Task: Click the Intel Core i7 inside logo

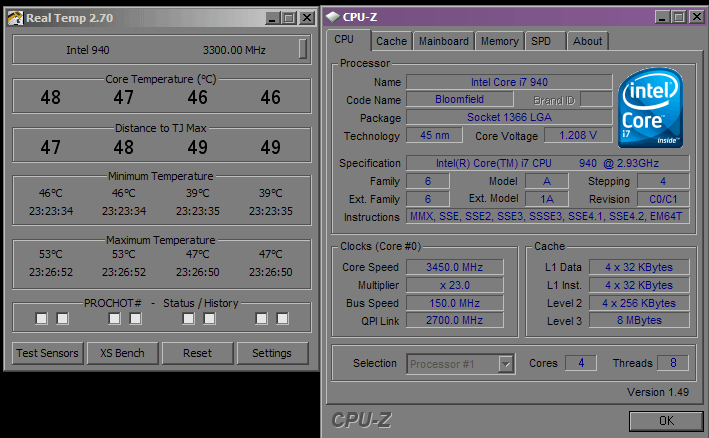Action: [x=651, y=108]
